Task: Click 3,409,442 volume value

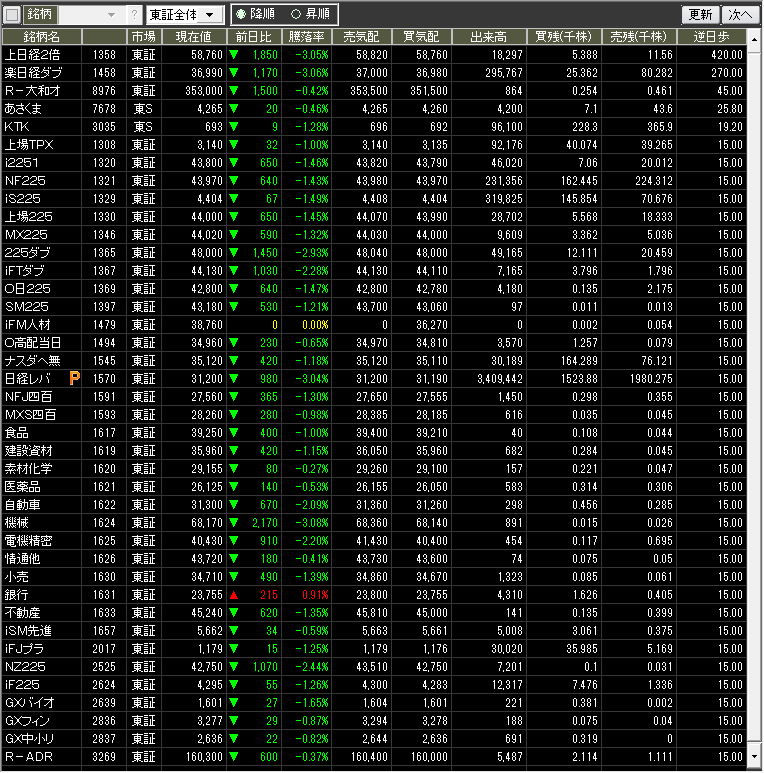Action: click(x=500, y=379)
